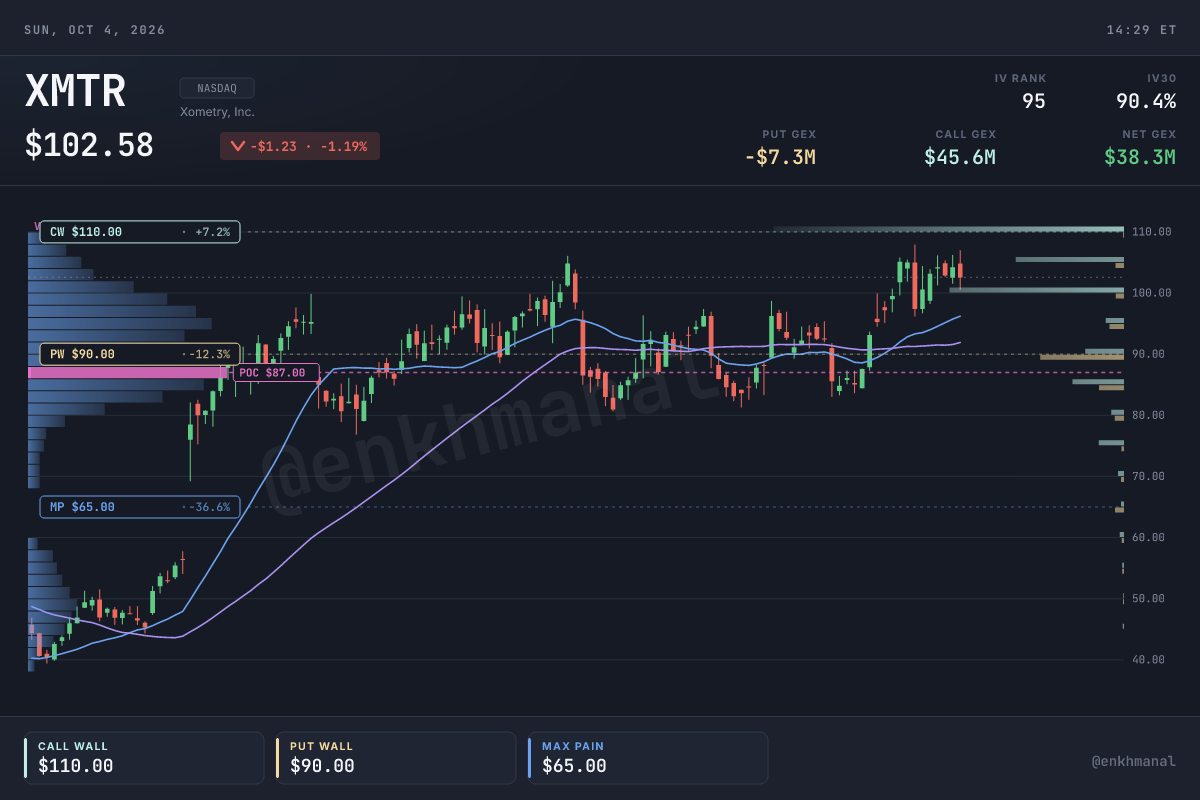This screenshot has height=800, width=1200.
Task: Click the PUT GEX value -$7.3M
Action: (780, 157)
